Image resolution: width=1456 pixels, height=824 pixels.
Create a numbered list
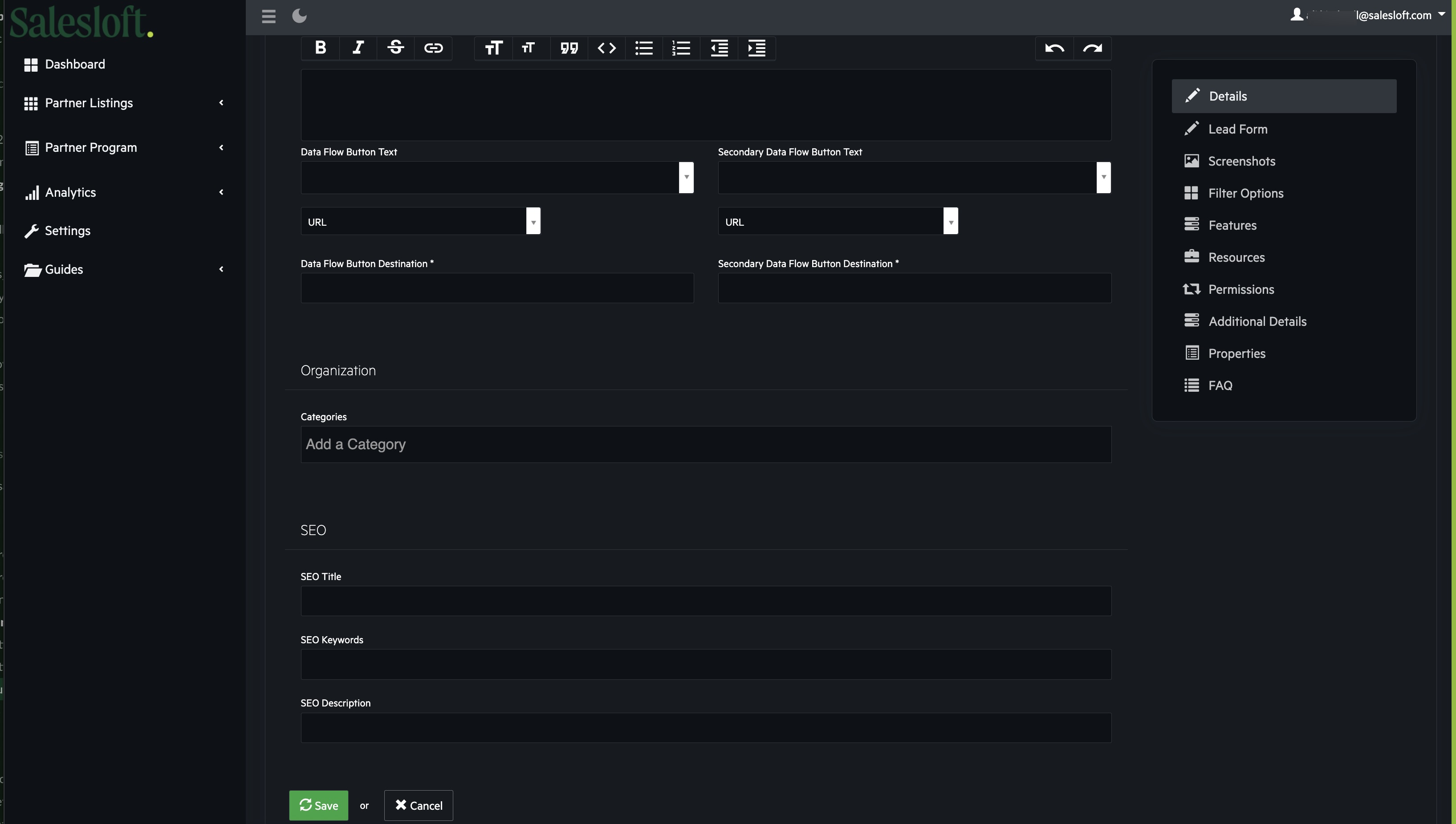(x=681, y=48)
